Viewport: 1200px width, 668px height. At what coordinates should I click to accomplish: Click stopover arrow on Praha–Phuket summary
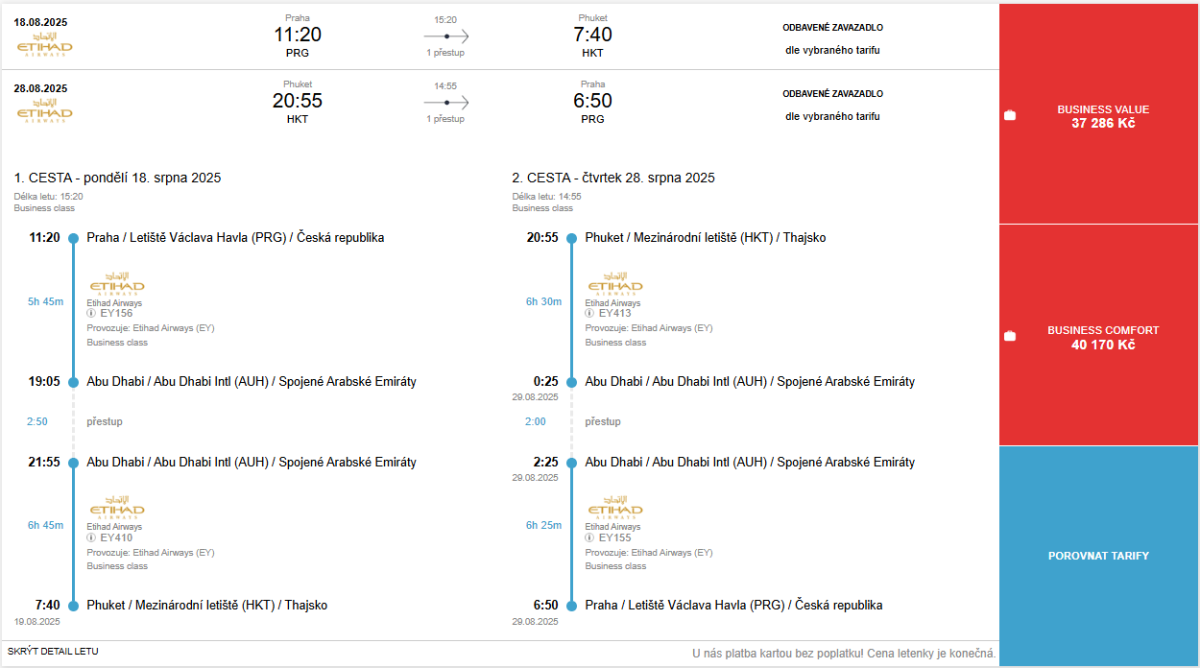pos(446,36)
